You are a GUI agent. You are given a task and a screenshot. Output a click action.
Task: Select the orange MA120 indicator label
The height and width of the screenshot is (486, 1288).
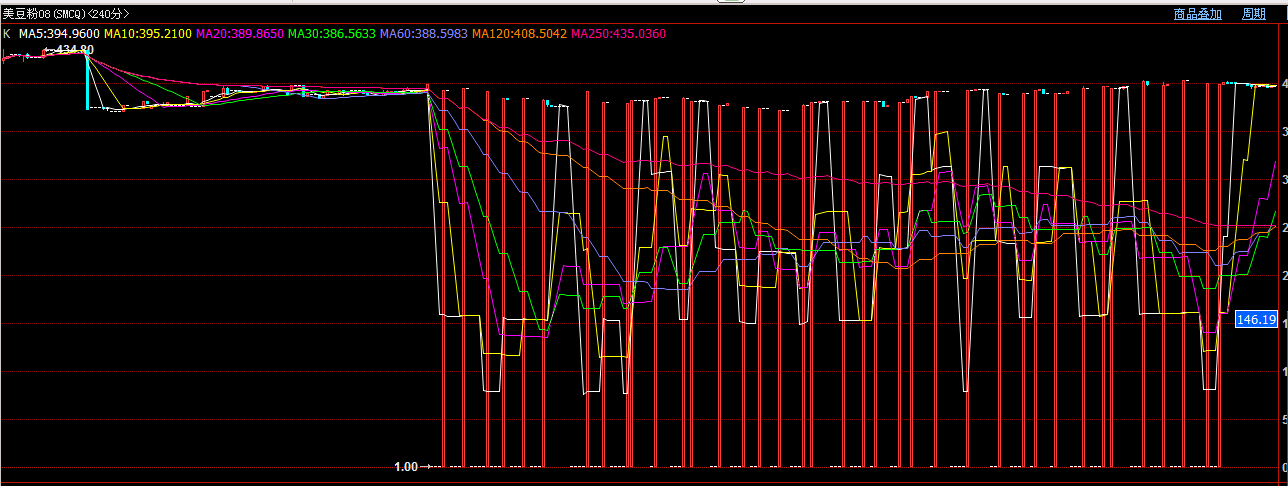[519, 34]
